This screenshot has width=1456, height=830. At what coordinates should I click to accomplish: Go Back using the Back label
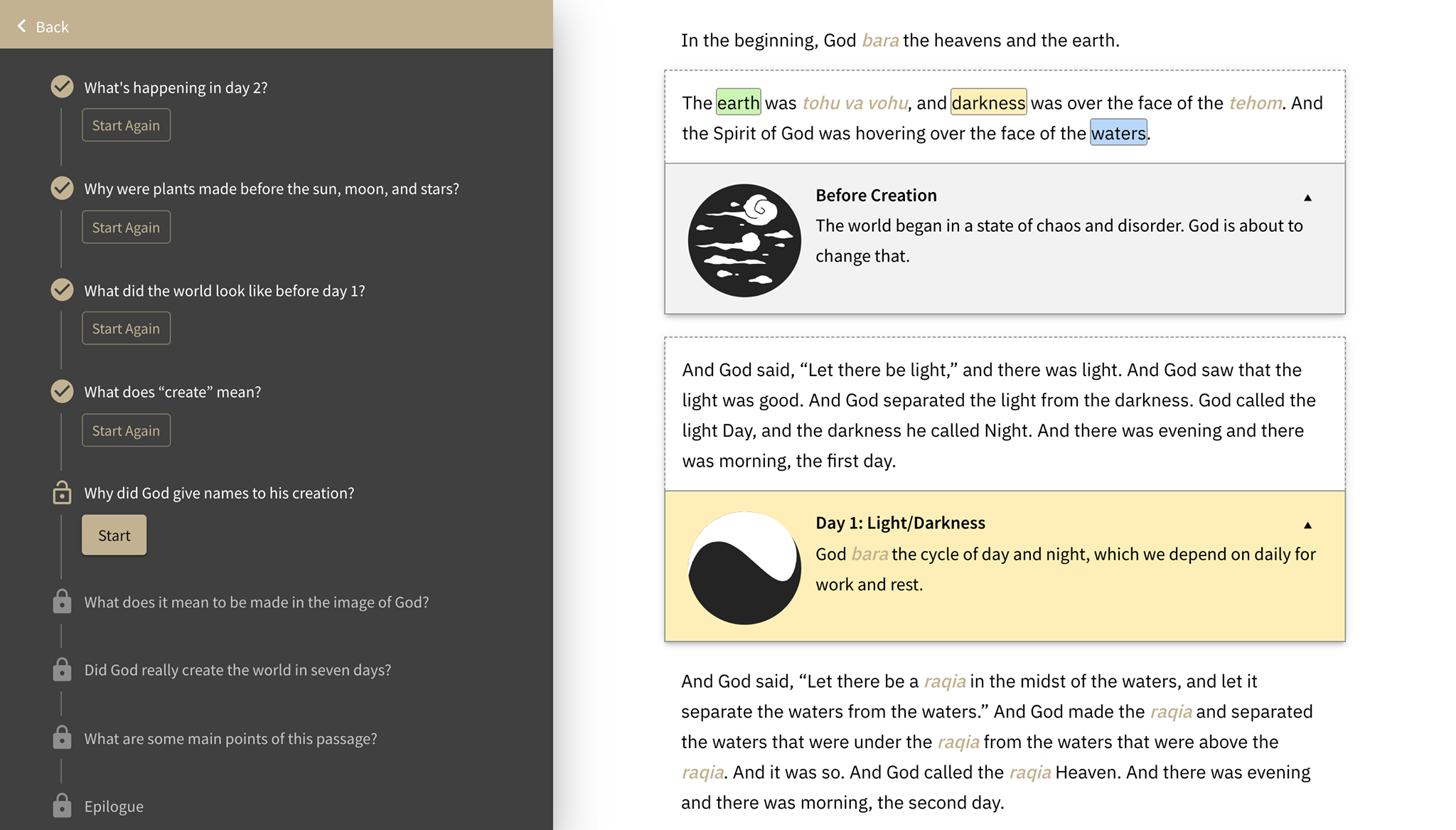point(52,26)
